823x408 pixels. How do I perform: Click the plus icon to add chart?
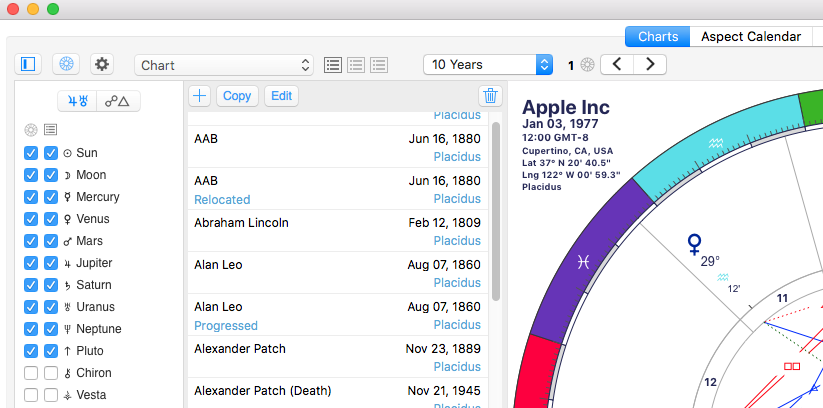coord(199,96)
